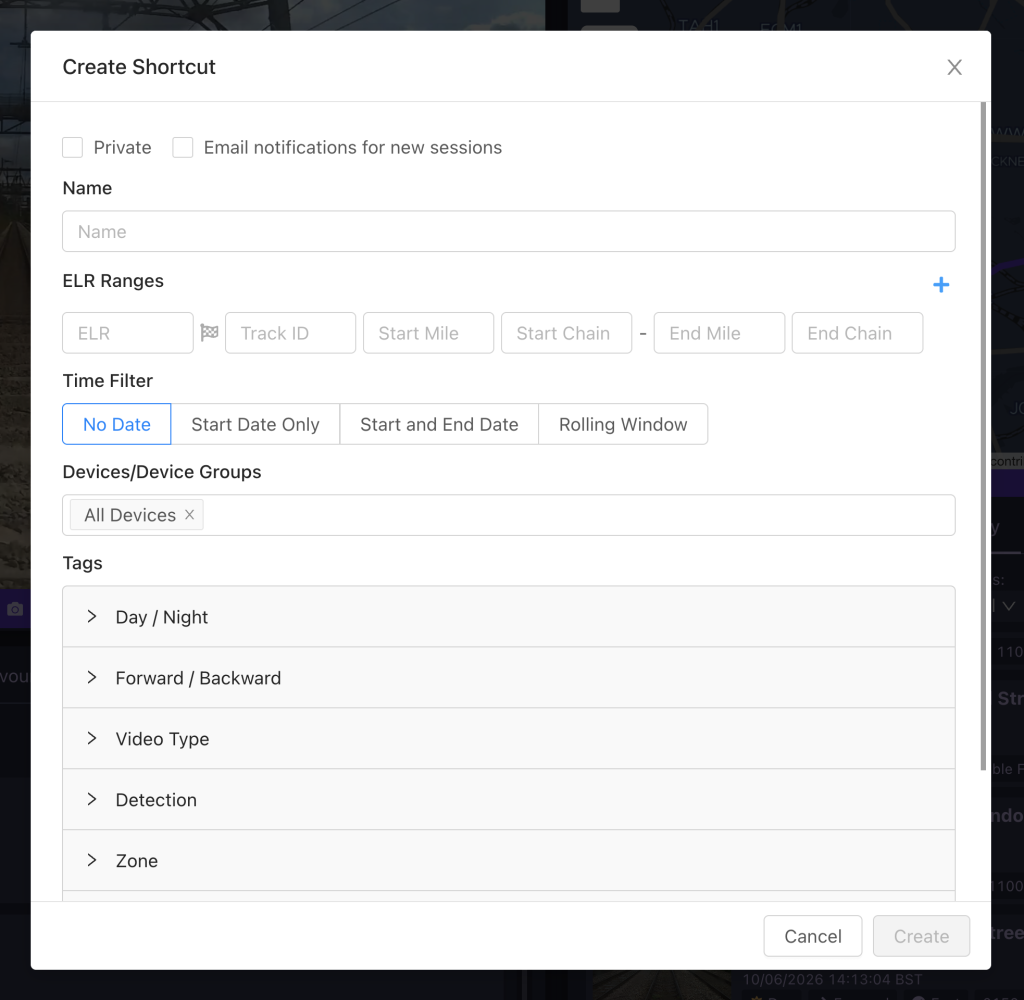Select Rolling Window time filter

click(x=623, y=425)
